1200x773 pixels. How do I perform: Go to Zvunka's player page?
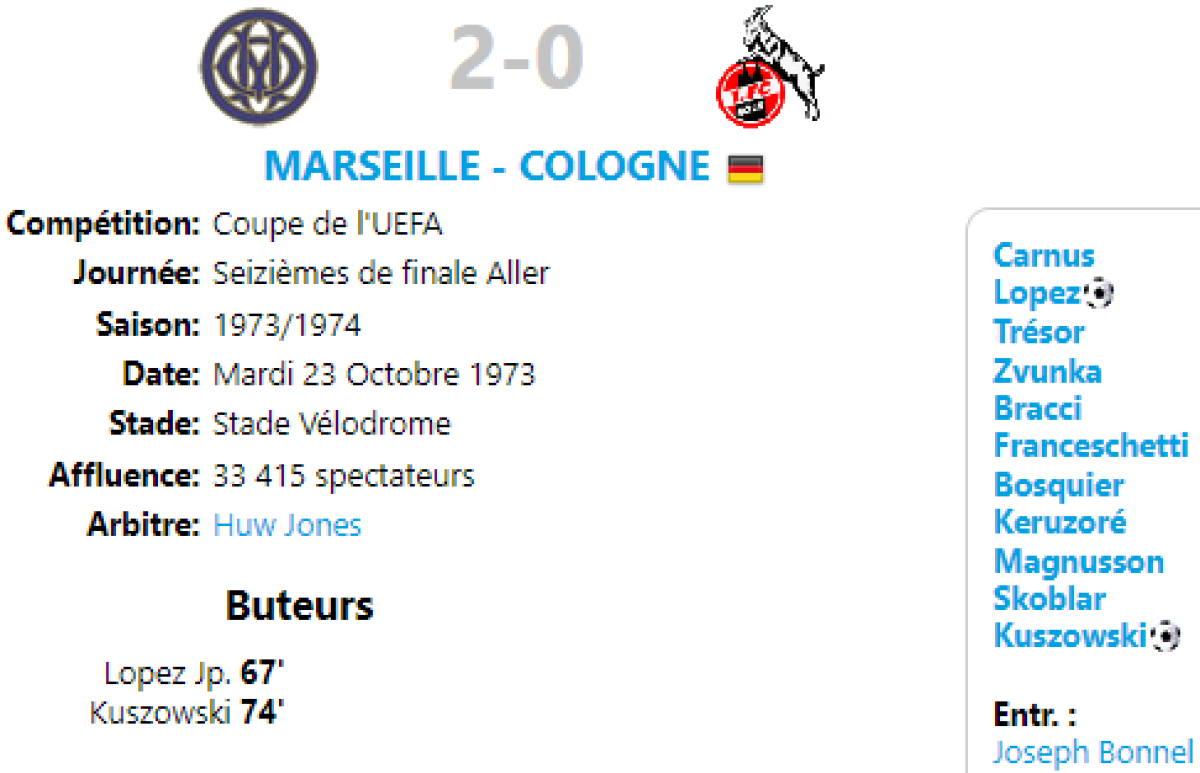click(1047, 371)
